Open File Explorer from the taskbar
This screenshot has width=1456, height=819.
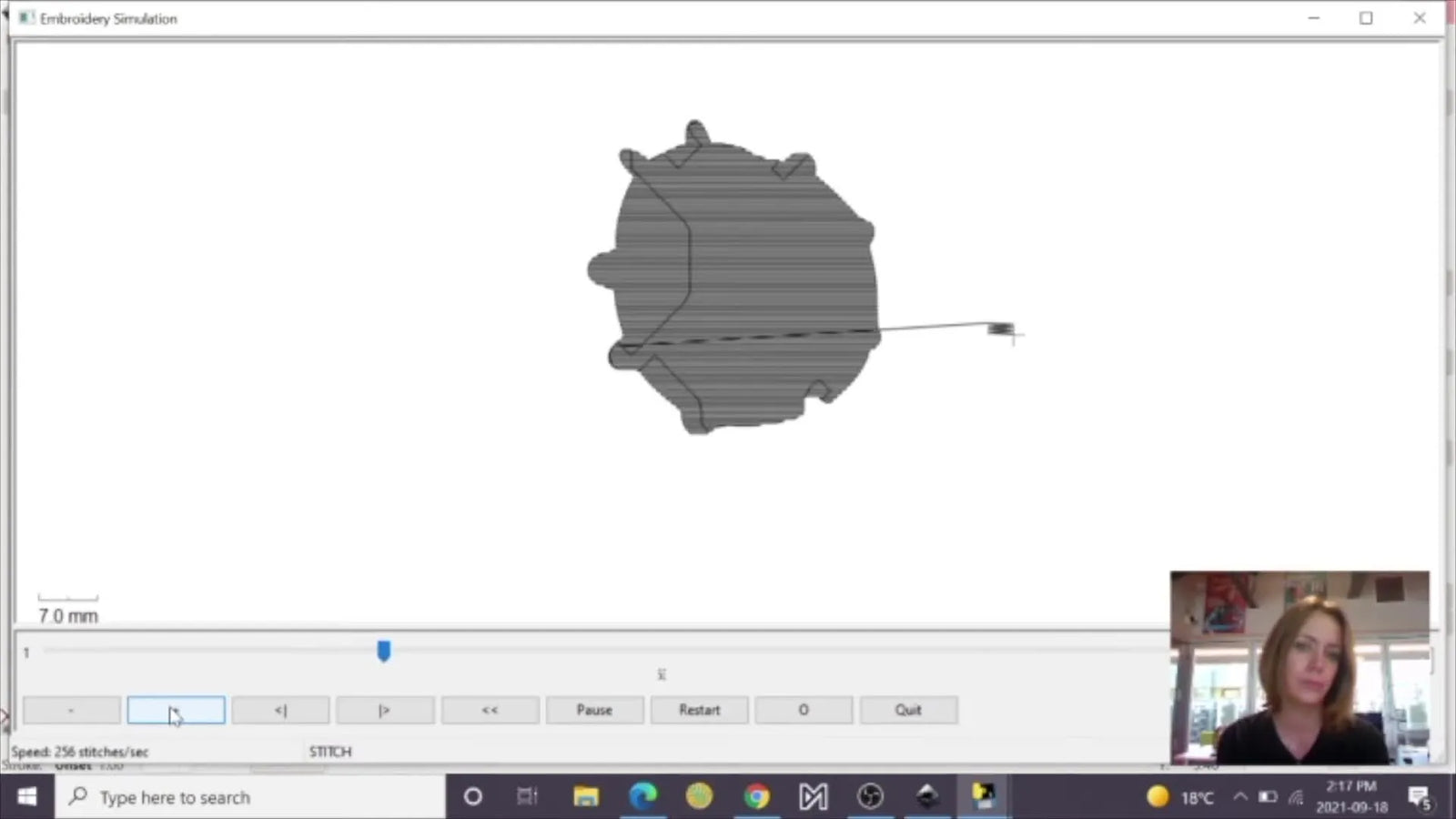tap(587, 797)
